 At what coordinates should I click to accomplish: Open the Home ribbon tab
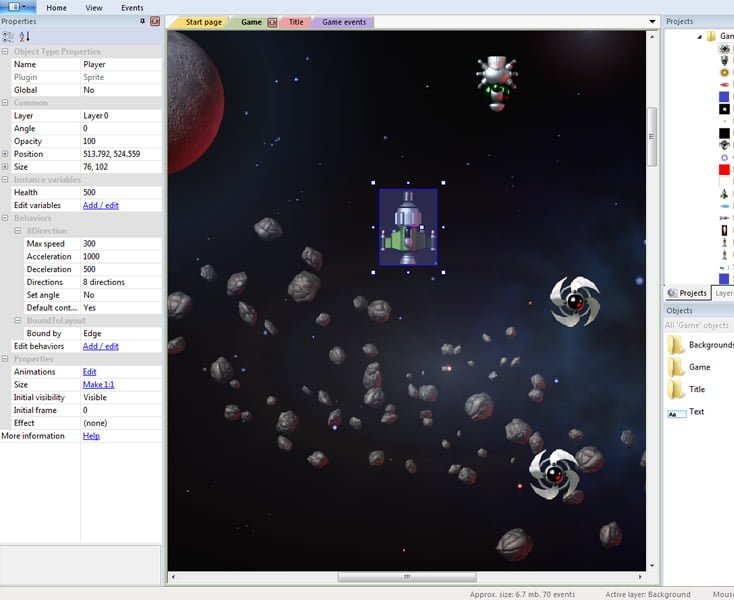pyautogui.click(x=56, y=8)
